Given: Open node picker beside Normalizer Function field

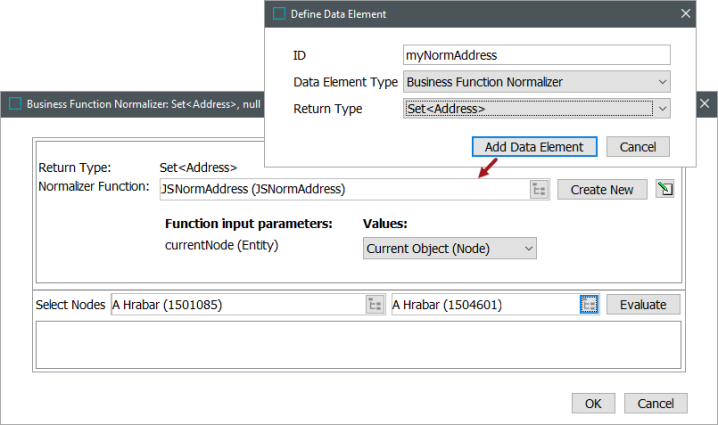Looking at the screenshot, I should (539, 189).
